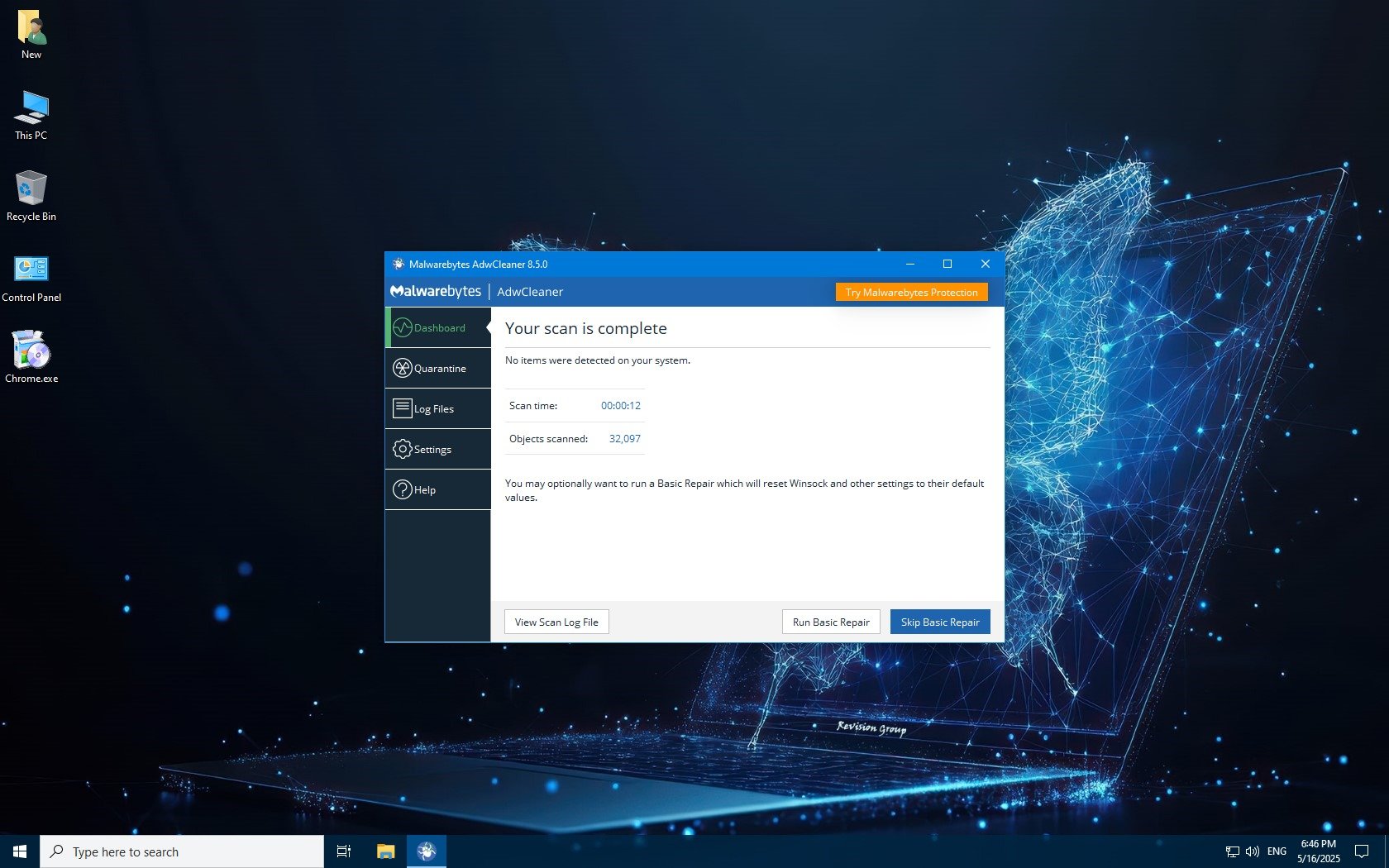This screenshot has height=868, width=1389.
Task: Open File Explorer from taskbar
Action: (x=385, y=851)
